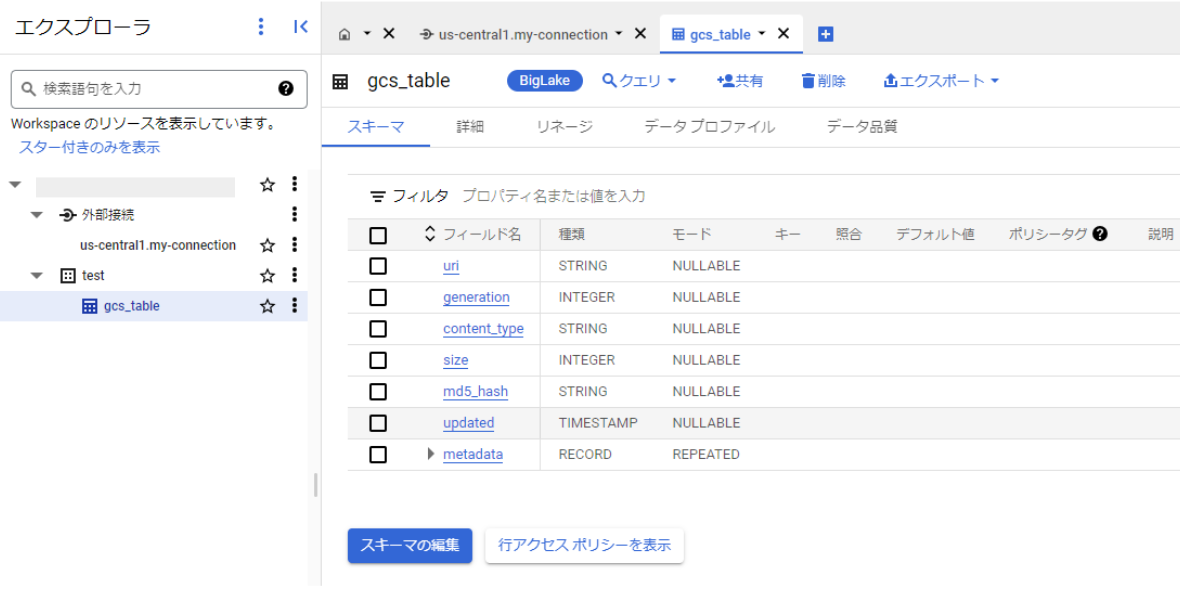Viewport: 1180px width, 589px height.
Task: Add a new tab with plus icon
Action: tap(826, 34)
